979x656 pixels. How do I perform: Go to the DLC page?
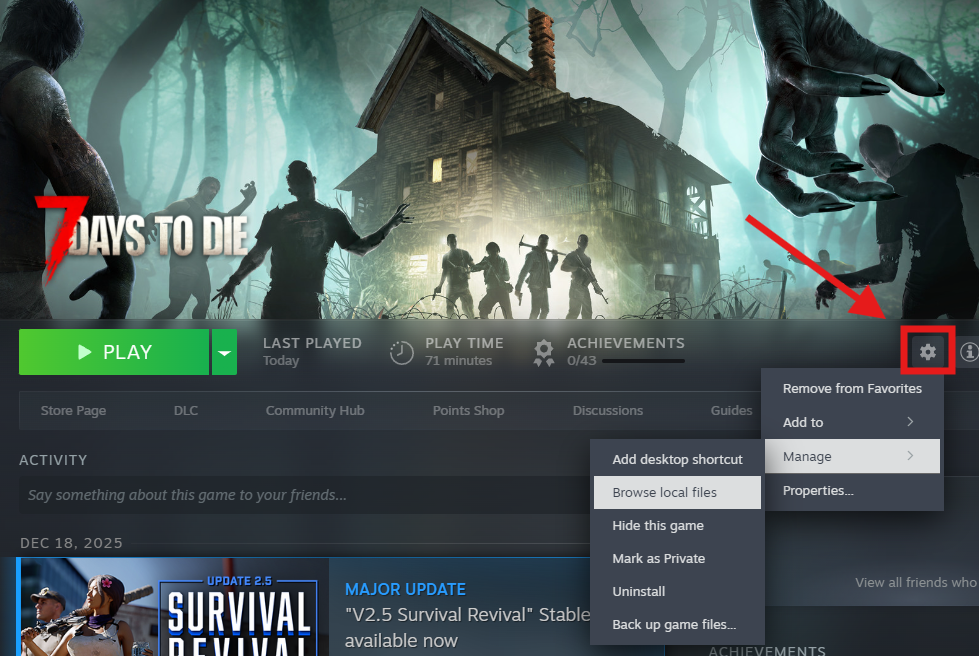click(185, 411)
